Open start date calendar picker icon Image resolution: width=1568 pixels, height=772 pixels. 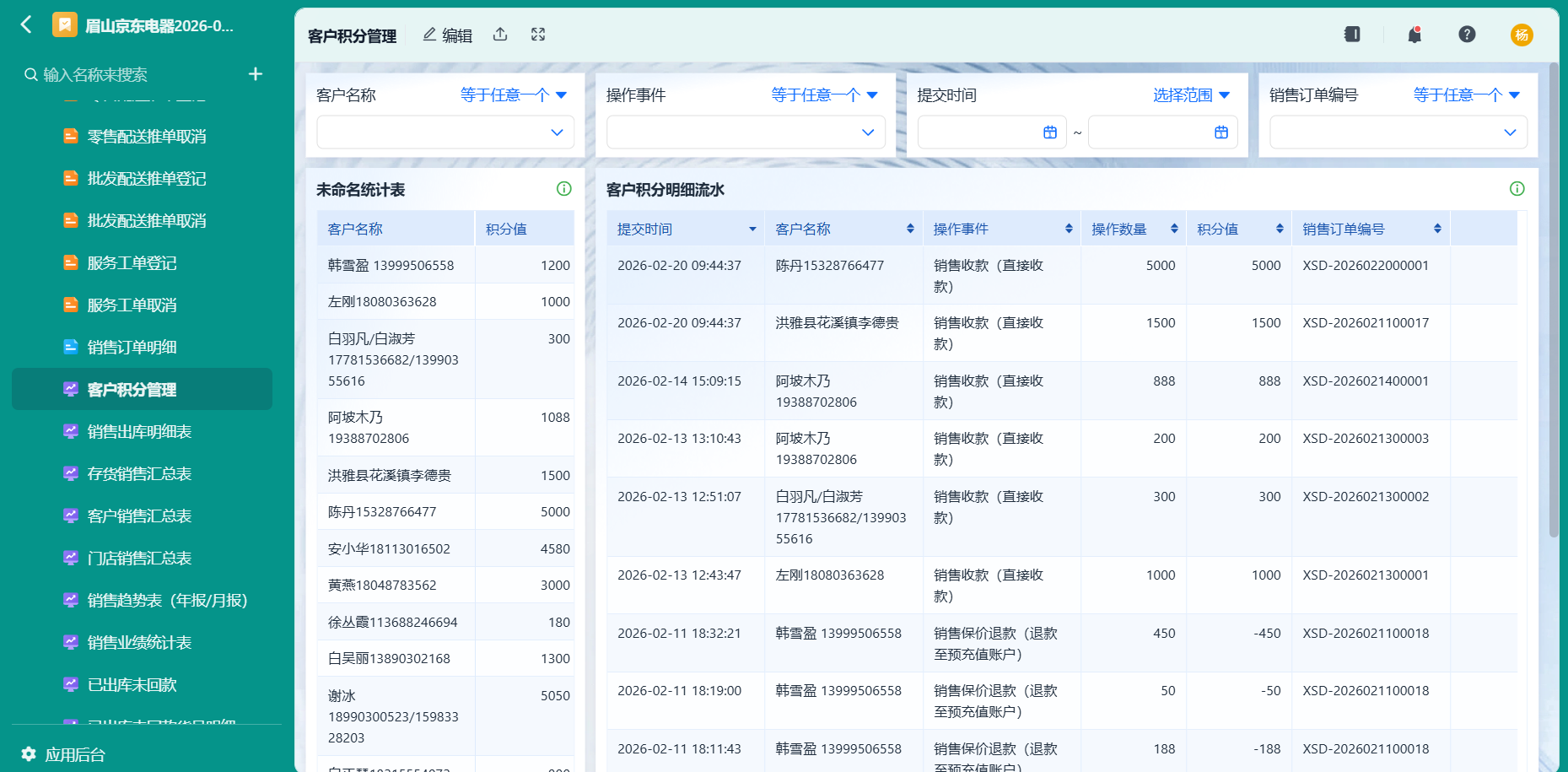click(x=1050, y=132)
